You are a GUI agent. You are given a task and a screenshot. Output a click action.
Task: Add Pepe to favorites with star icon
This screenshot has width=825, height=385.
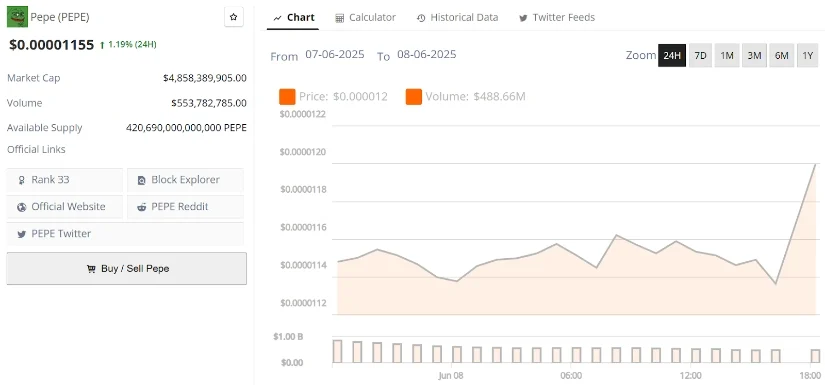(x=234, y=17)
